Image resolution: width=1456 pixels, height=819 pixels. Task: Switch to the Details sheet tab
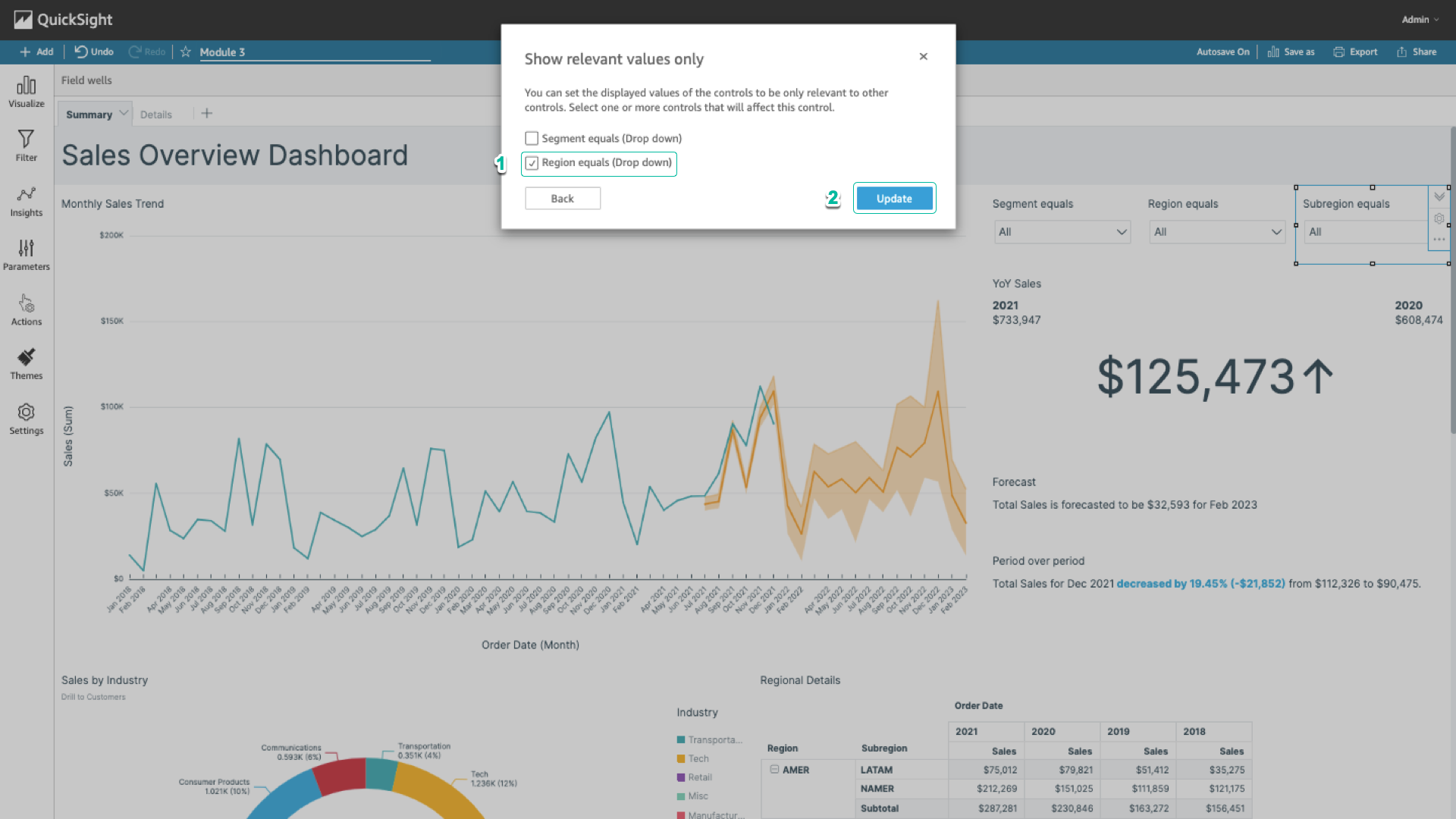pyautogui.click(x=156, y=115)
